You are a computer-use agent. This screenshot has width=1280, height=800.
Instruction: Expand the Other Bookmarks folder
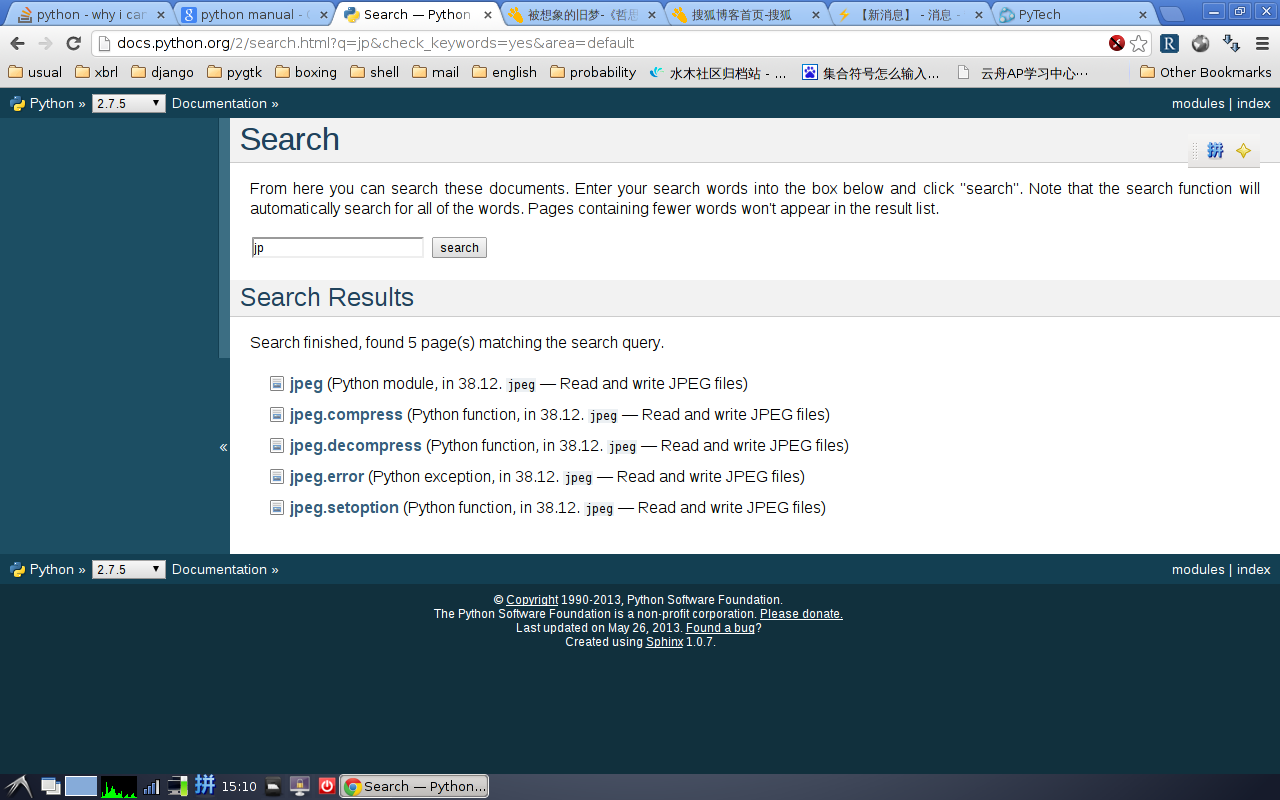tap(1205, 72)
